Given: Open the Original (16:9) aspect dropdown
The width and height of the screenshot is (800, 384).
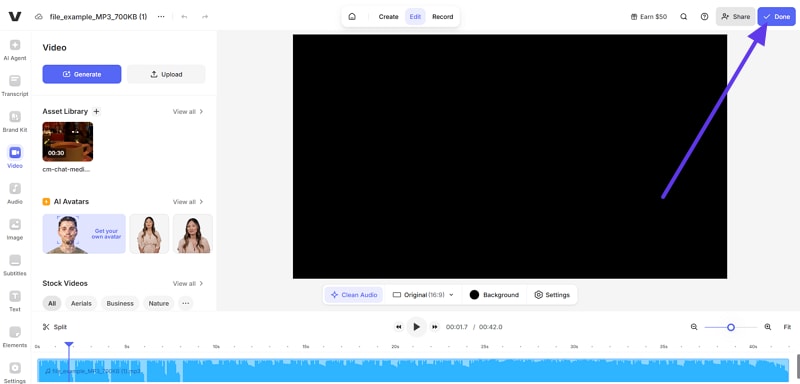Looking at the screenshot, I should (422, 295).
